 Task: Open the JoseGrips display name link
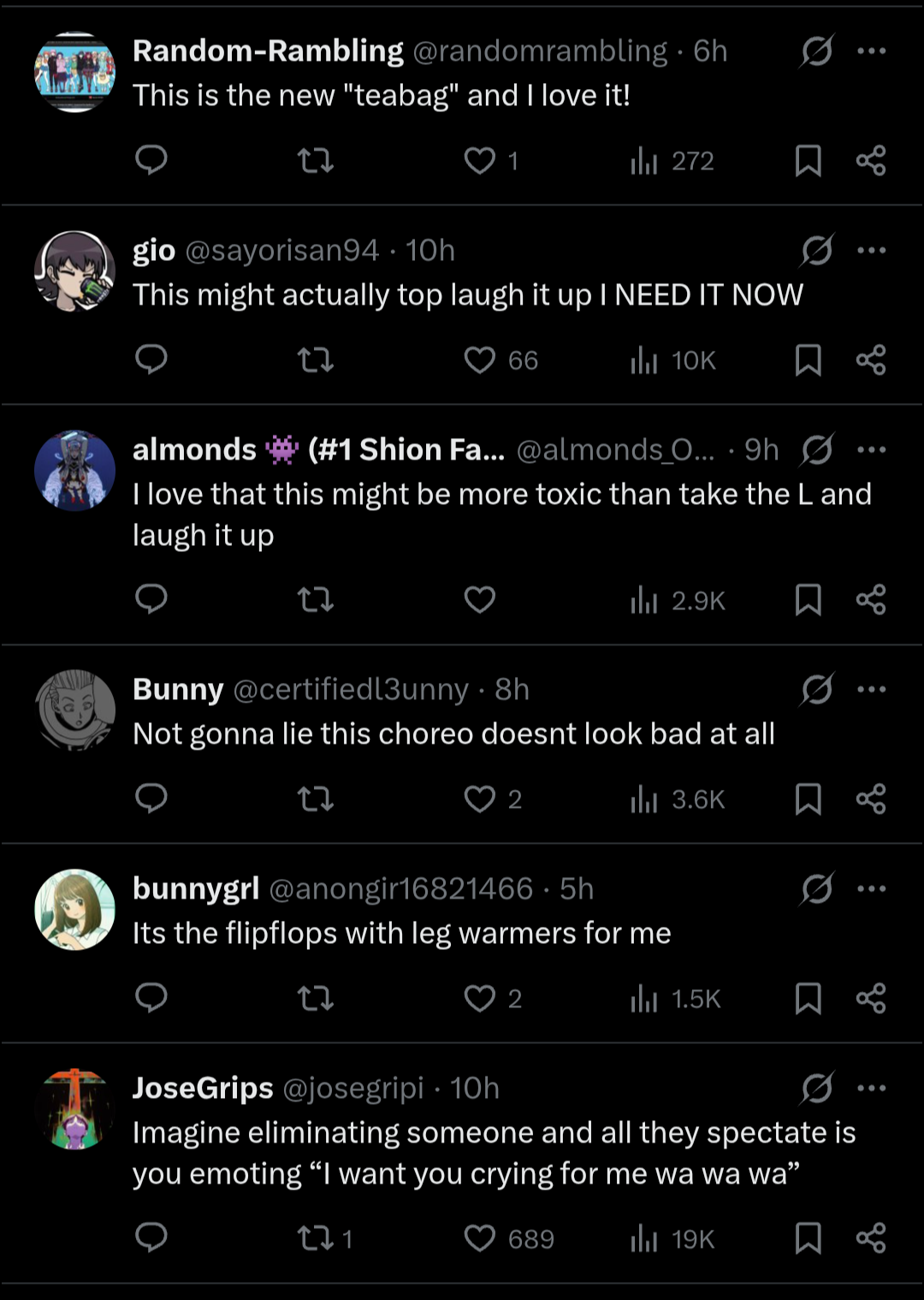coord(203,1088)
